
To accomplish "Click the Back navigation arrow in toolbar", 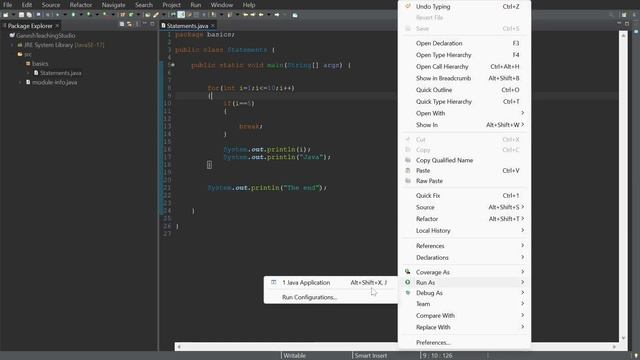I will [261, 15].
